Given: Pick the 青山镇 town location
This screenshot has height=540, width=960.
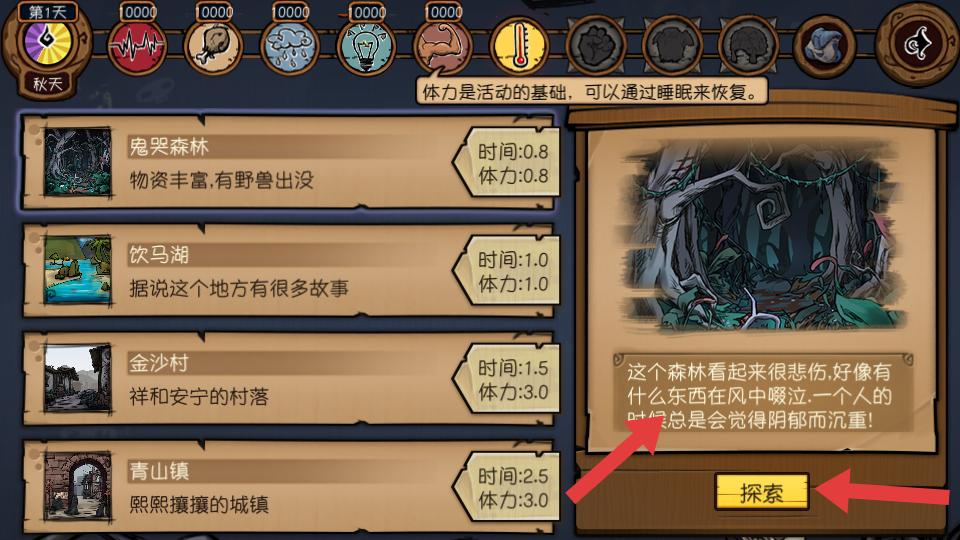Looking at the screenshot, I should click(289, 487).
